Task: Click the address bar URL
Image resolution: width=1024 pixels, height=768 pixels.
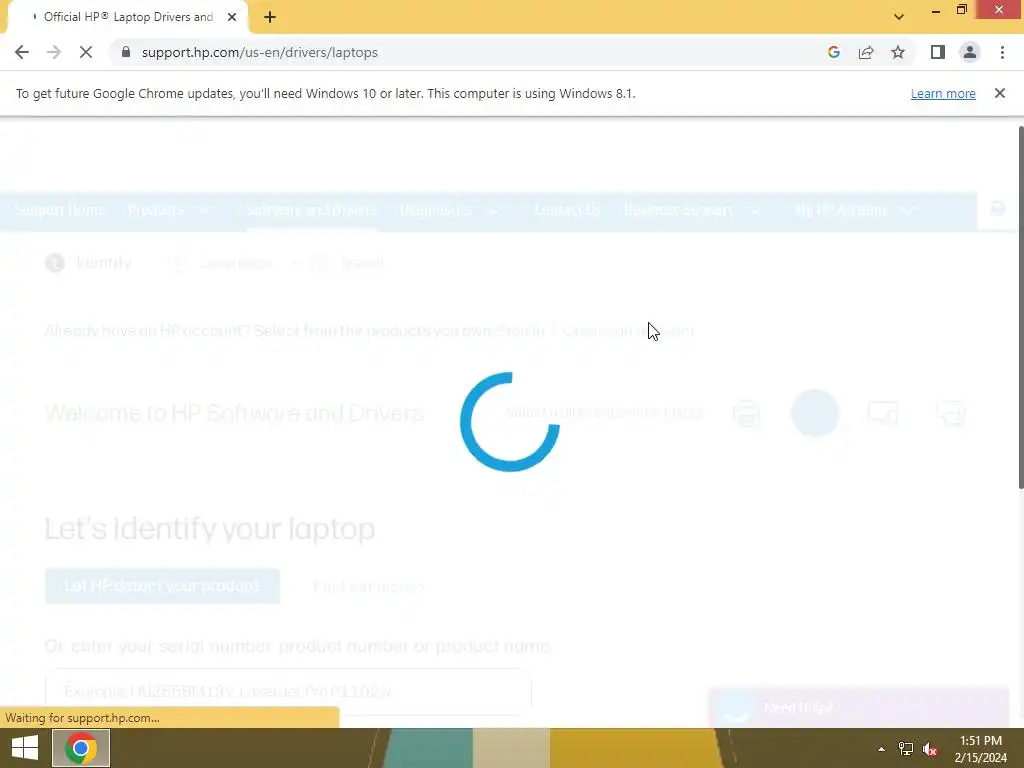Action: pos(260,52)
